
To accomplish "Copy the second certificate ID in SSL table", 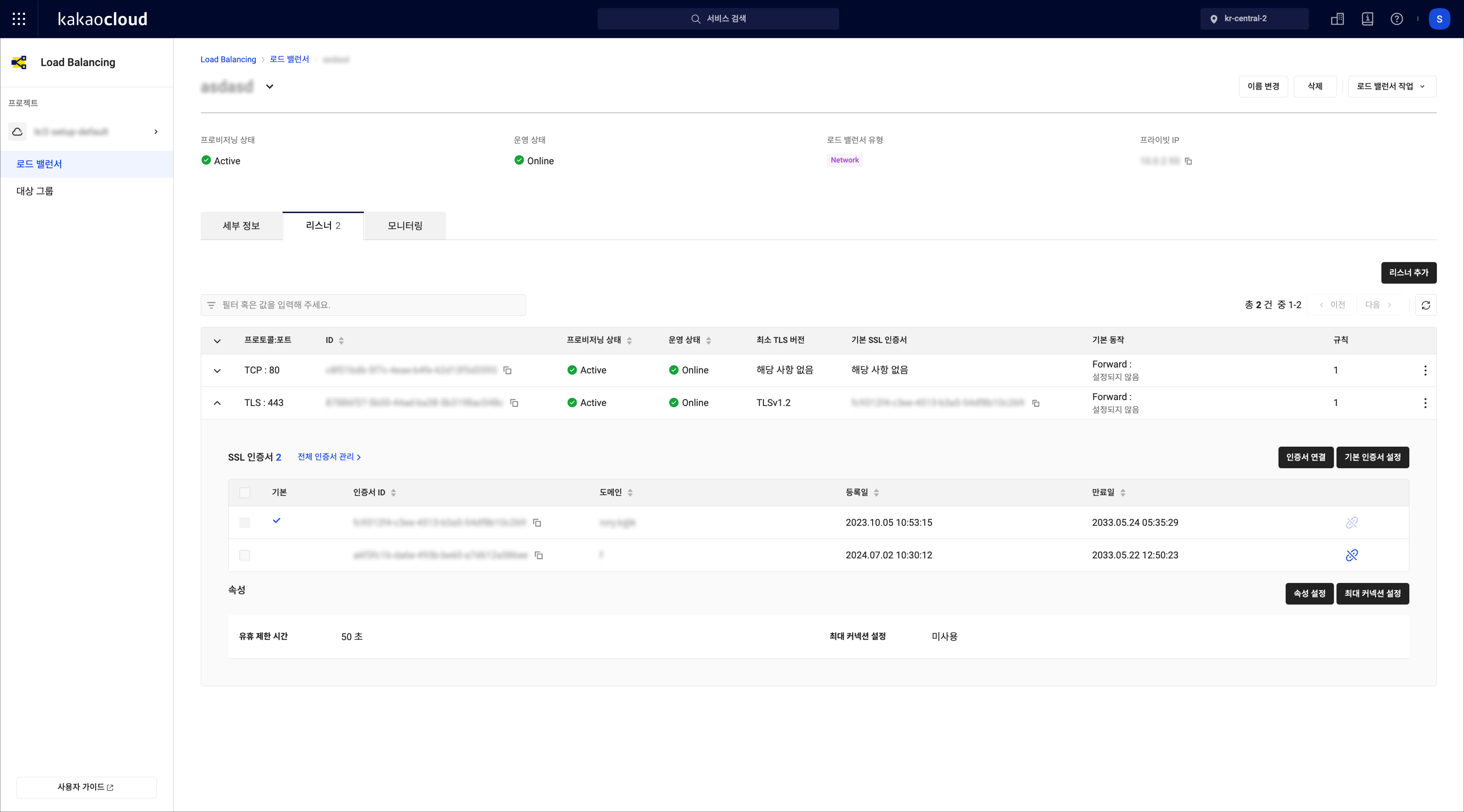I will tap(539, 555).
